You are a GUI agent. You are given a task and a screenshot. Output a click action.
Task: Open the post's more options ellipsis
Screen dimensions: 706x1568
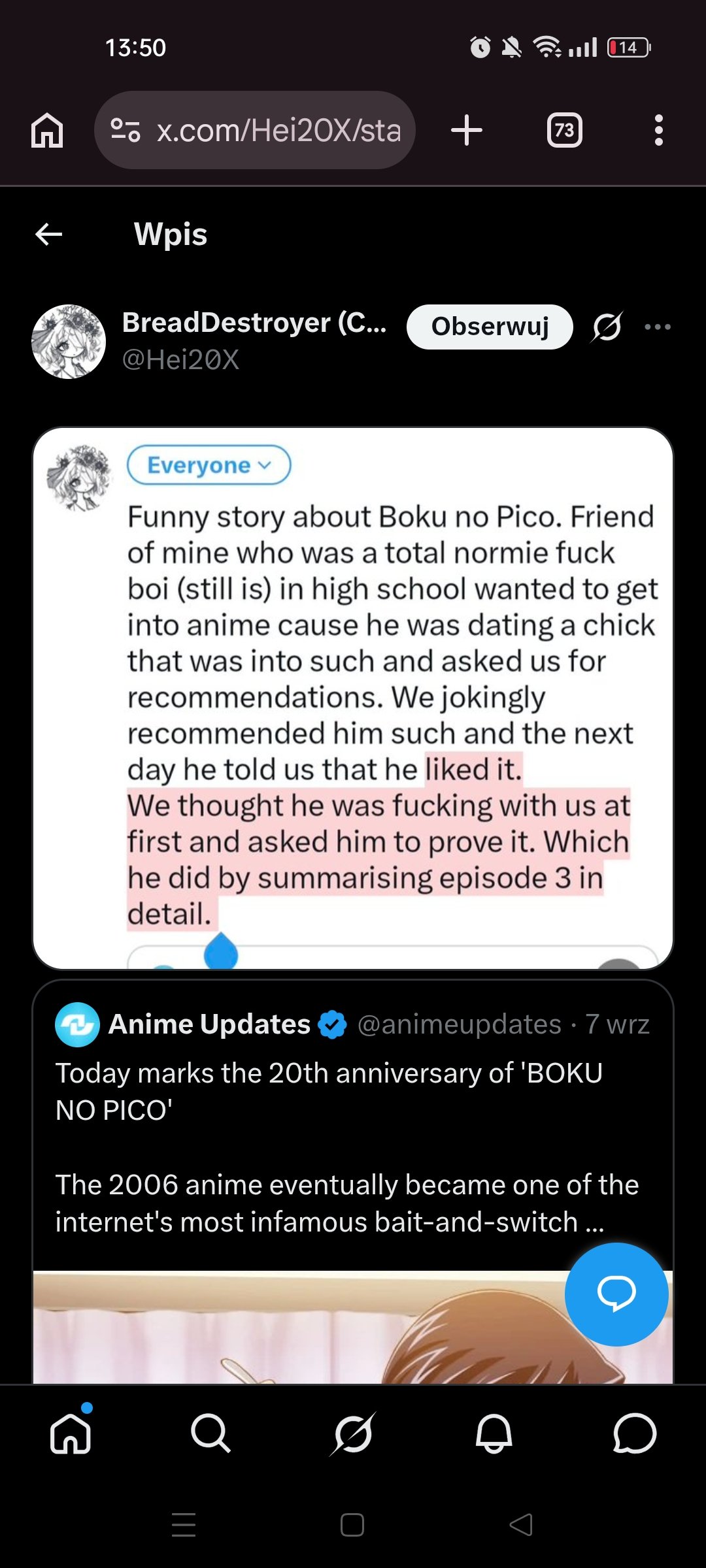coord(658,327)
